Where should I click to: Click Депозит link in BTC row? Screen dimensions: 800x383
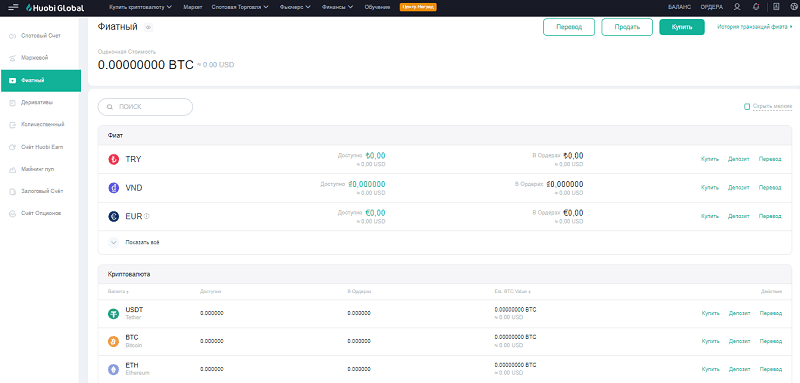(x=740, y=342)
